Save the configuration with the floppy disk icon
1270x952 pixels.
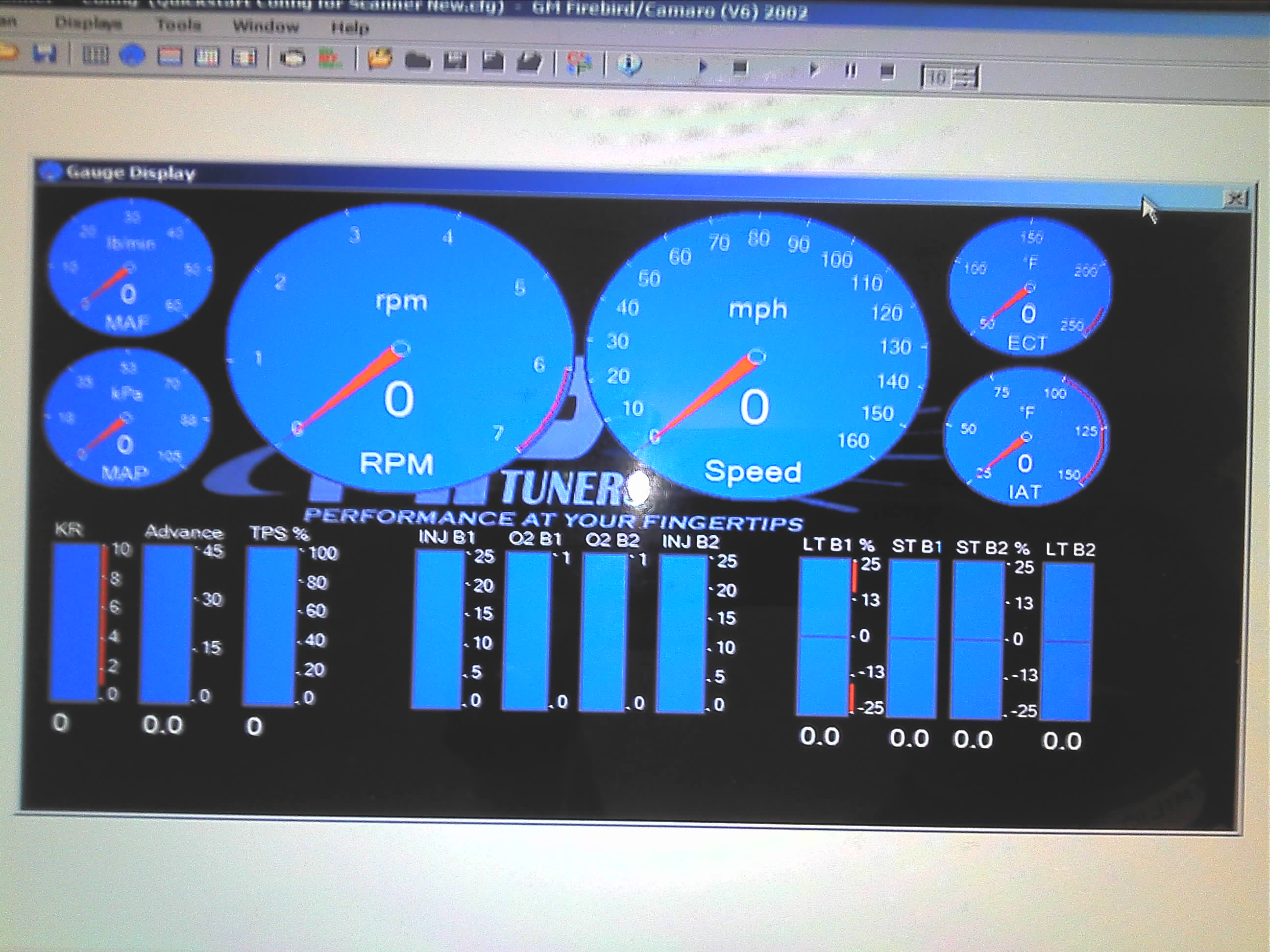(x=45, y=54)
